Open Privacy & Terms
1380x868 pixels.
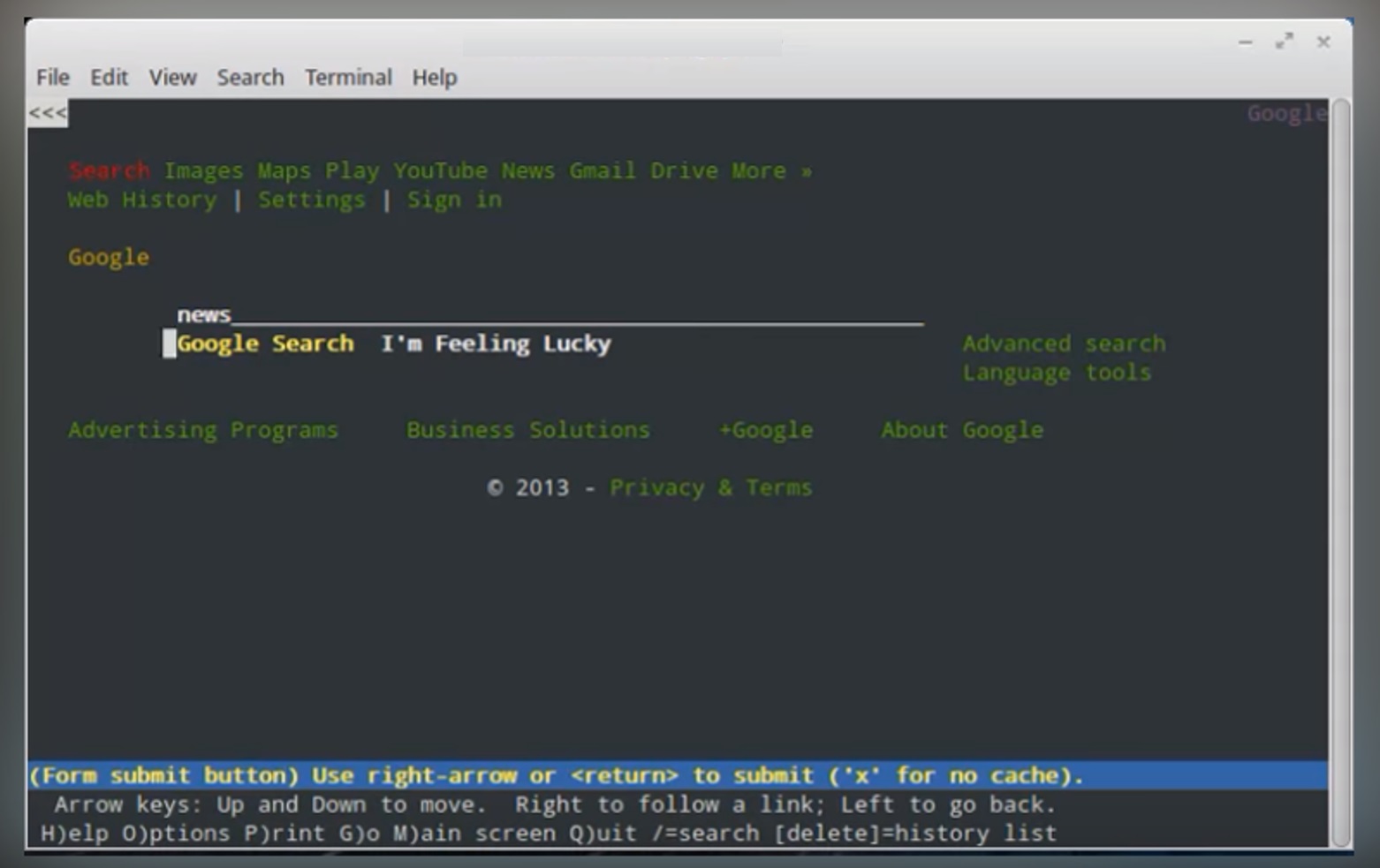(x=710, y=487)
